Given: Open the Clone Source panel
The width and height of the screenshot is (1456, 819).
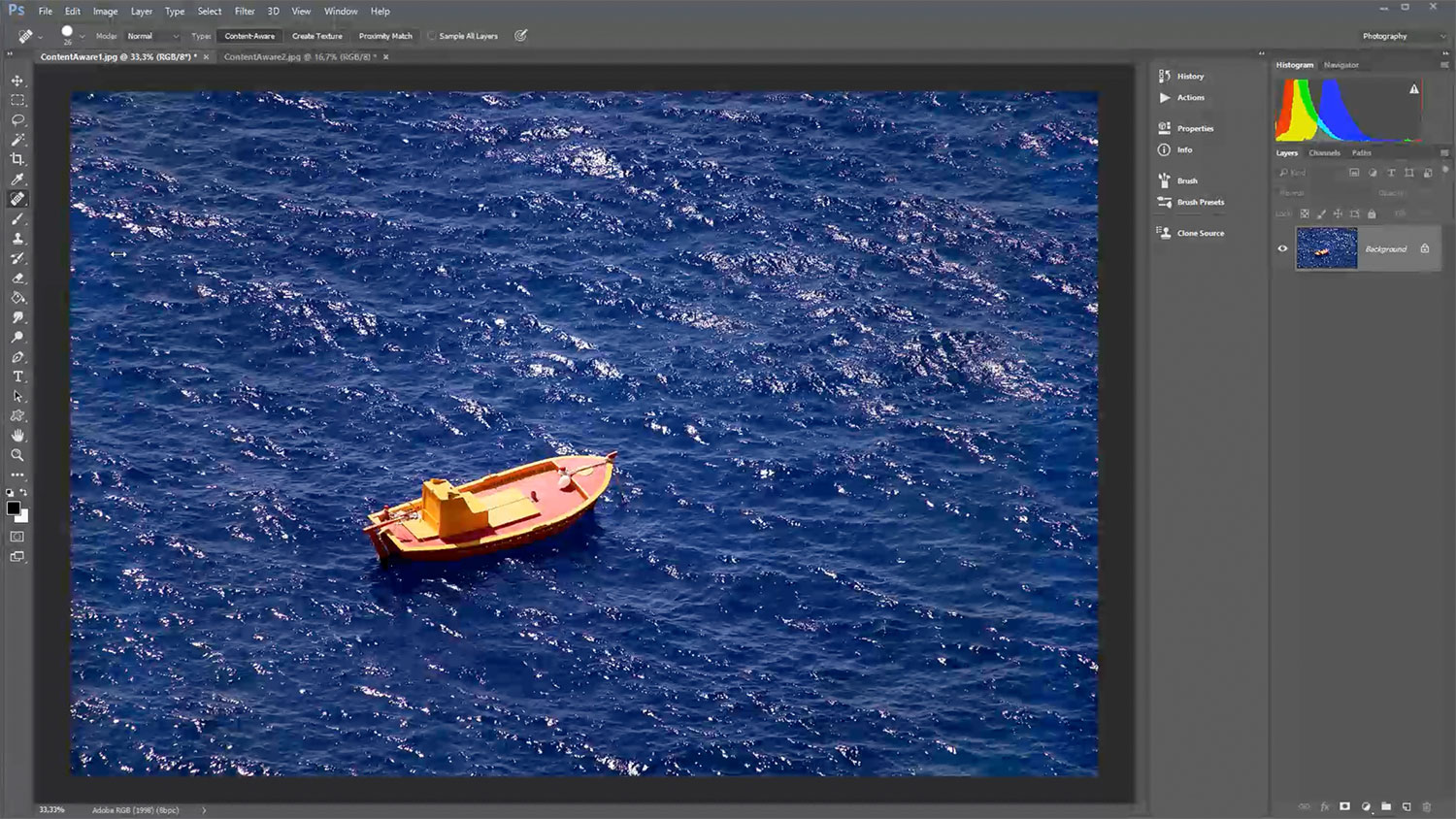Looking at the screenshot, I should pos(1200,233).
